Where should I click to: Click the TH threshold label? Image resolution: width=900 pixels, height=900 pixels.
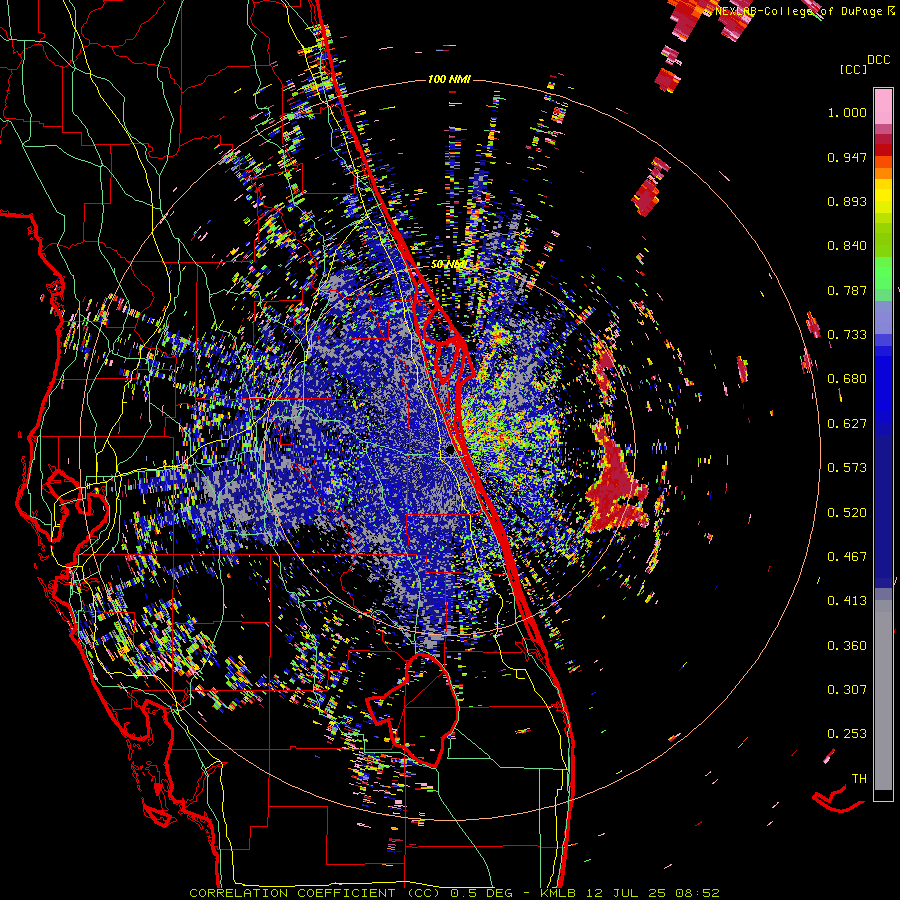pos(859,779)
